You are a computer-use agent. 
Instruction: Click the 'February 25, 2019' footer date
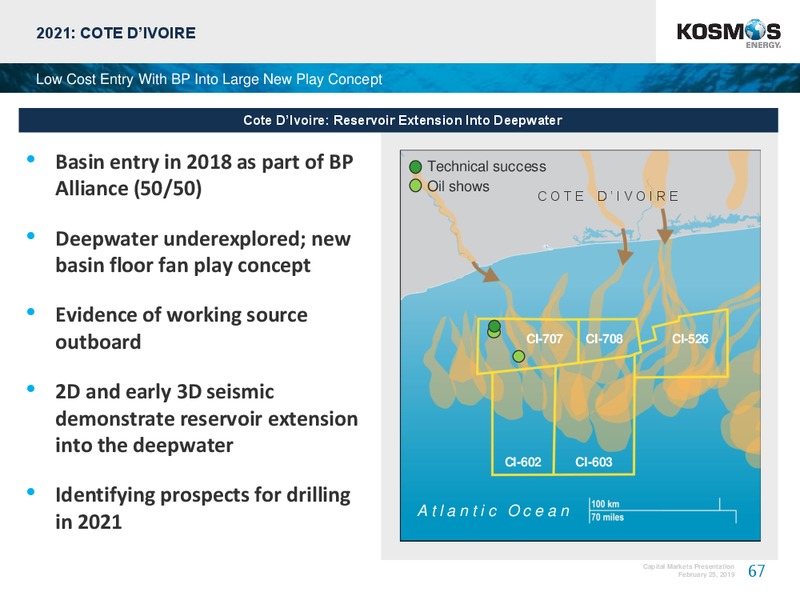[706, 574]
